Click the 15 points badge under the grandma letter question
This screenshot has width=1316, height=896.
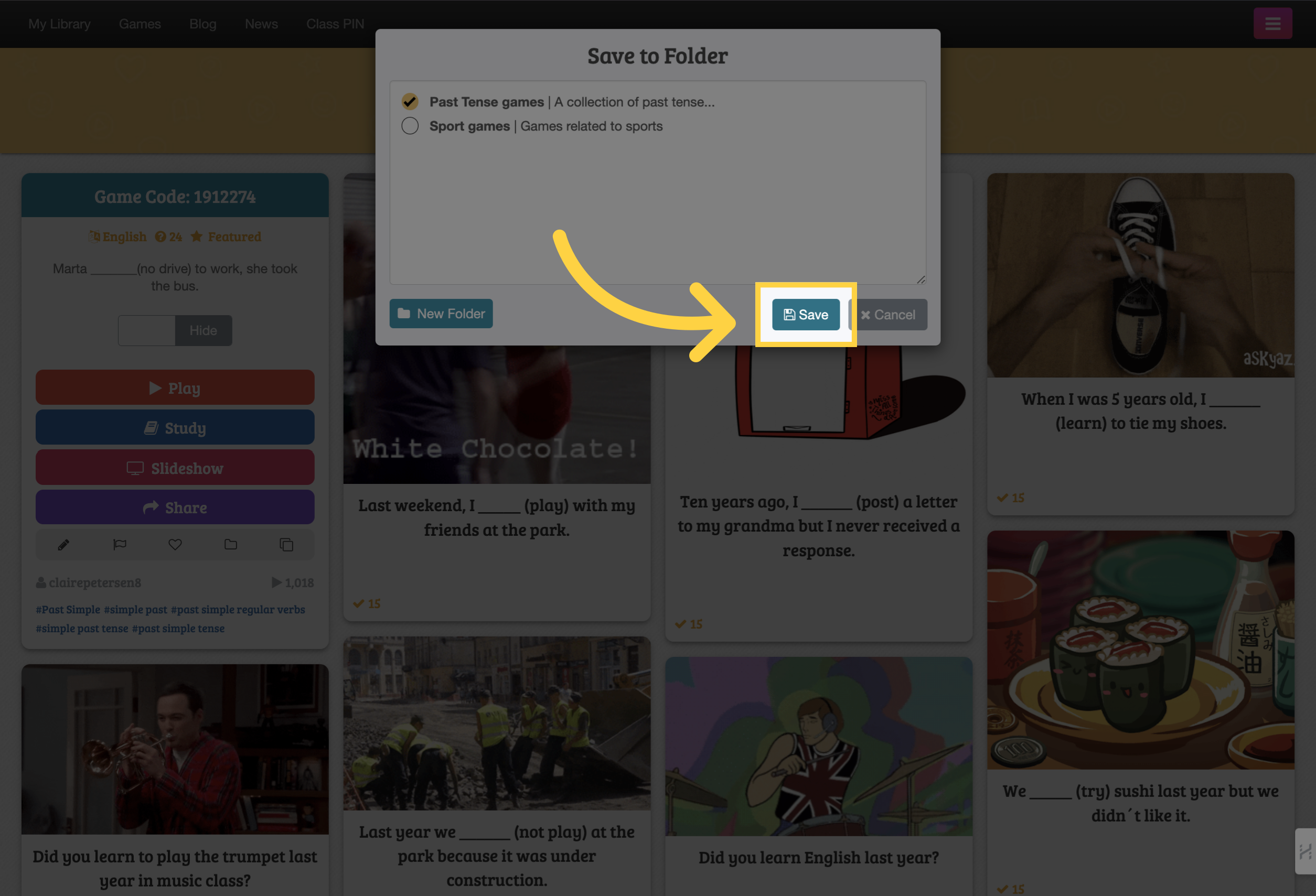[x=689, y=624]
